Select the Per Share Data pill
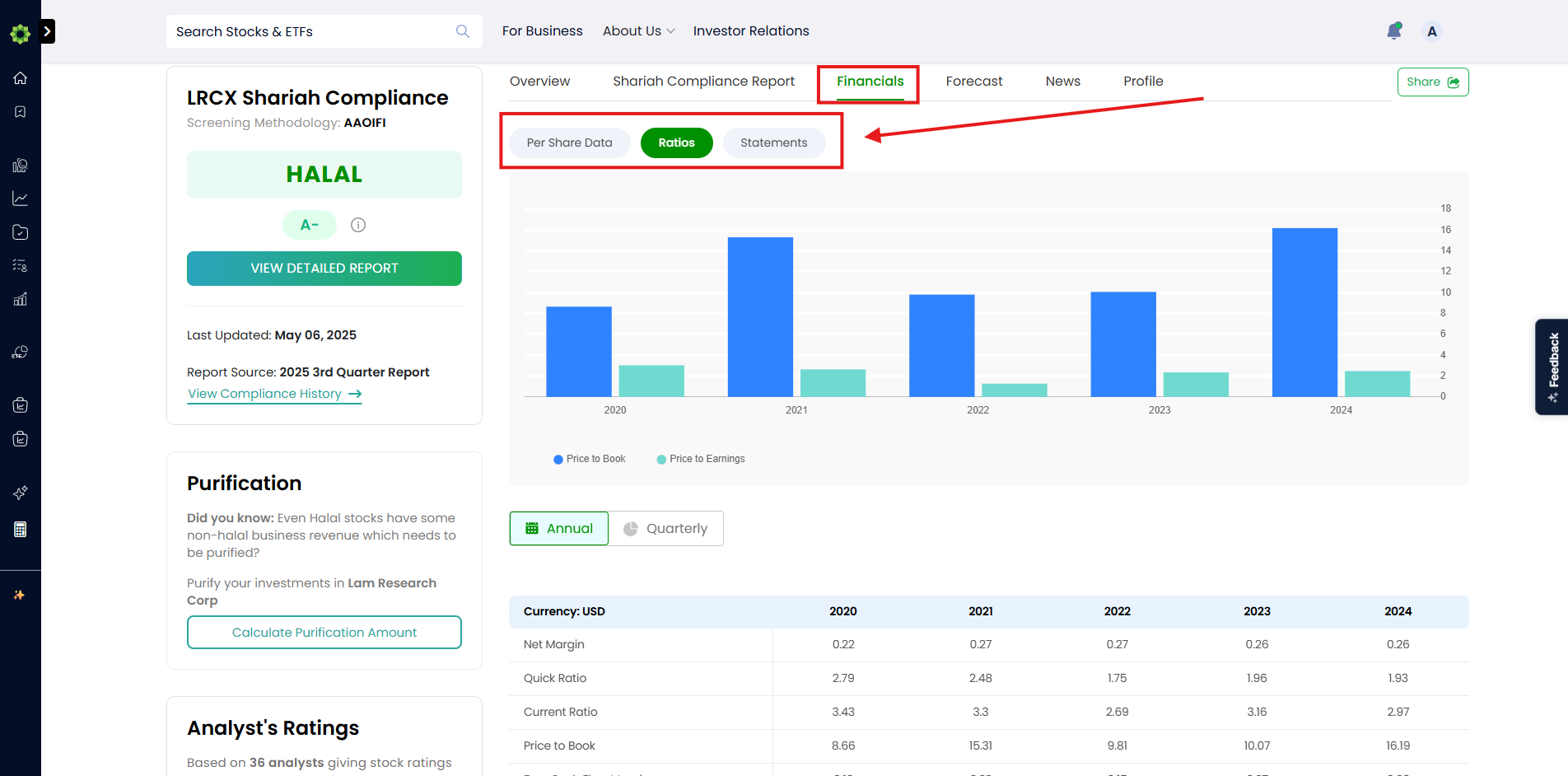This screenshot has width=1568, height=776. tap(570, 143)
